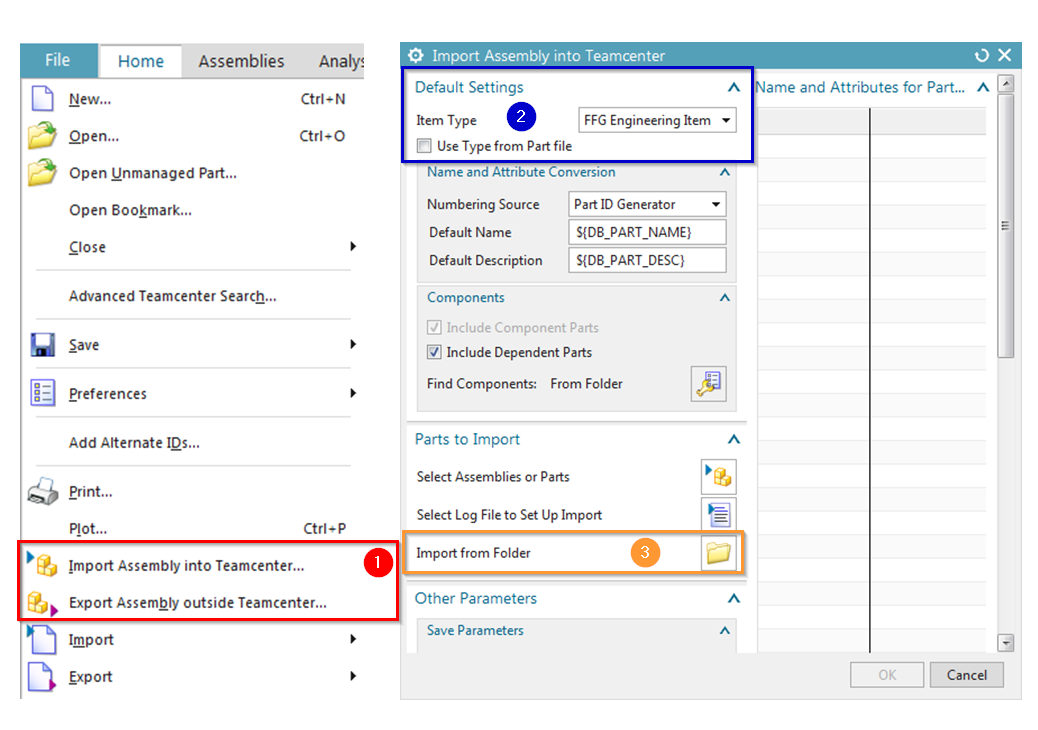
Task: Click the Print printer icon
Action: pos(42,492)
